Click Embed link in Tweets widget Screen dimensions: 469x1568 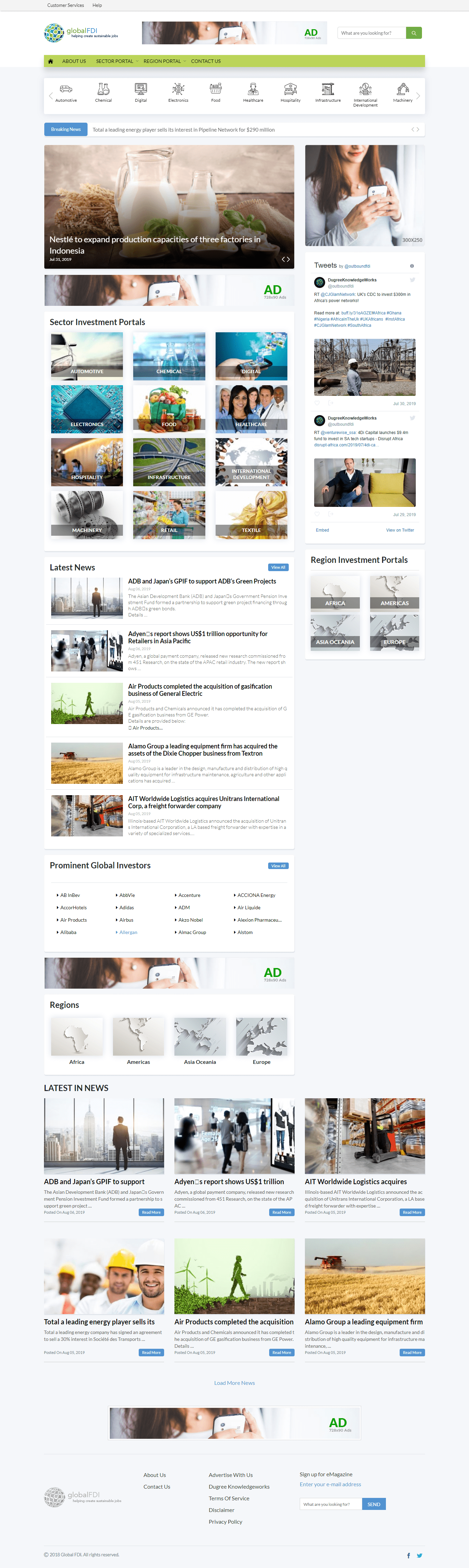(322, 530)
